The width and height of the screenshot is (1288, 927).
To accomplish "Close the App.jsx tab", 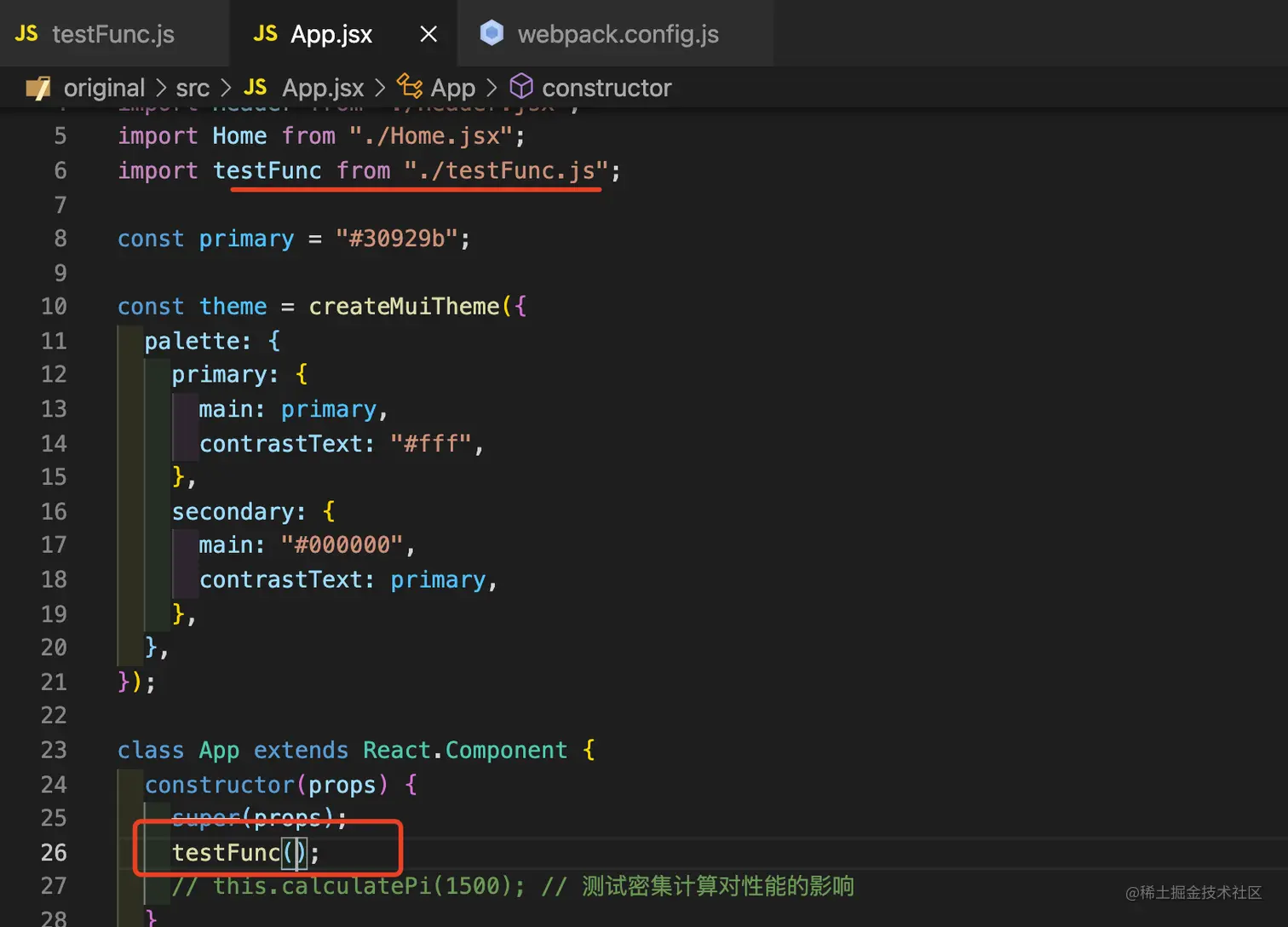I will coord(428,34).
